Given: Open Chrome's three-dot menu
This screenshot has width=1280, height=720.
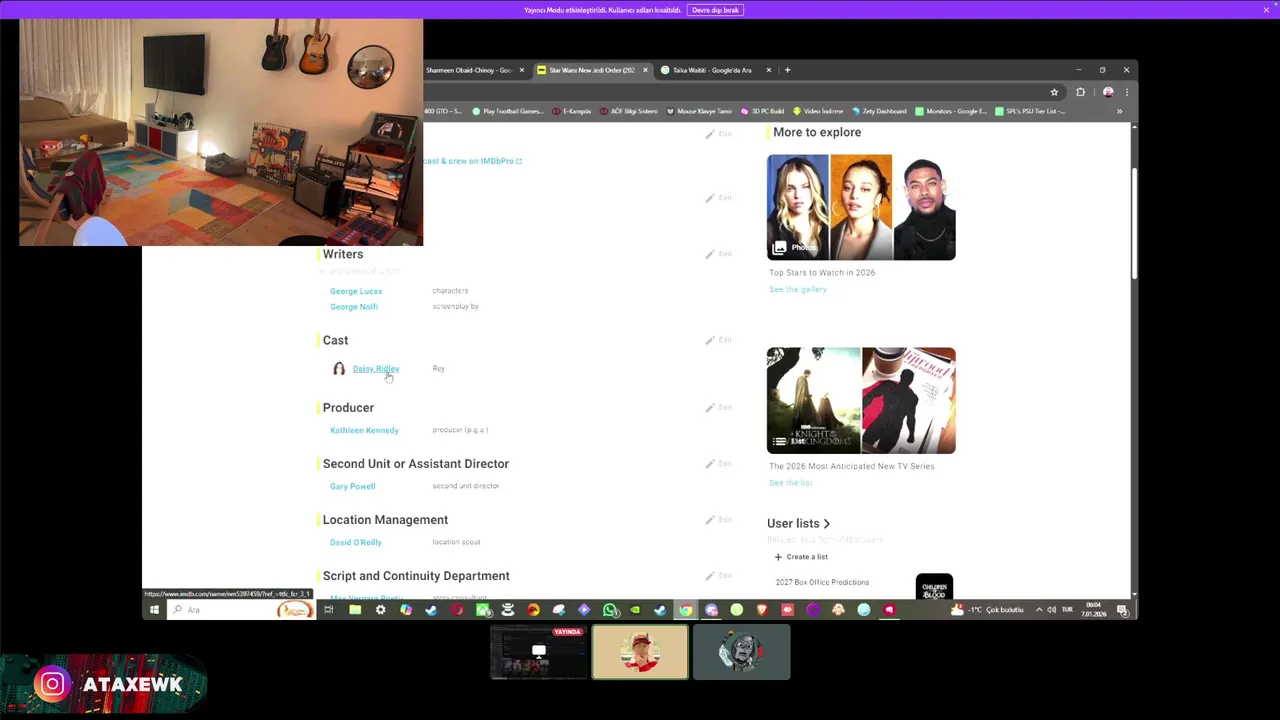Looking at the screenshot, I should (1126, 92).
